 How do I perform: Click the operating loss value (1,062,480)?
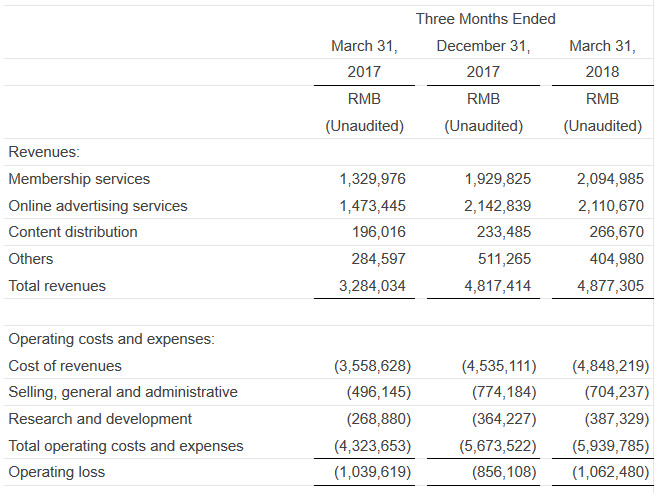(610, 472)
